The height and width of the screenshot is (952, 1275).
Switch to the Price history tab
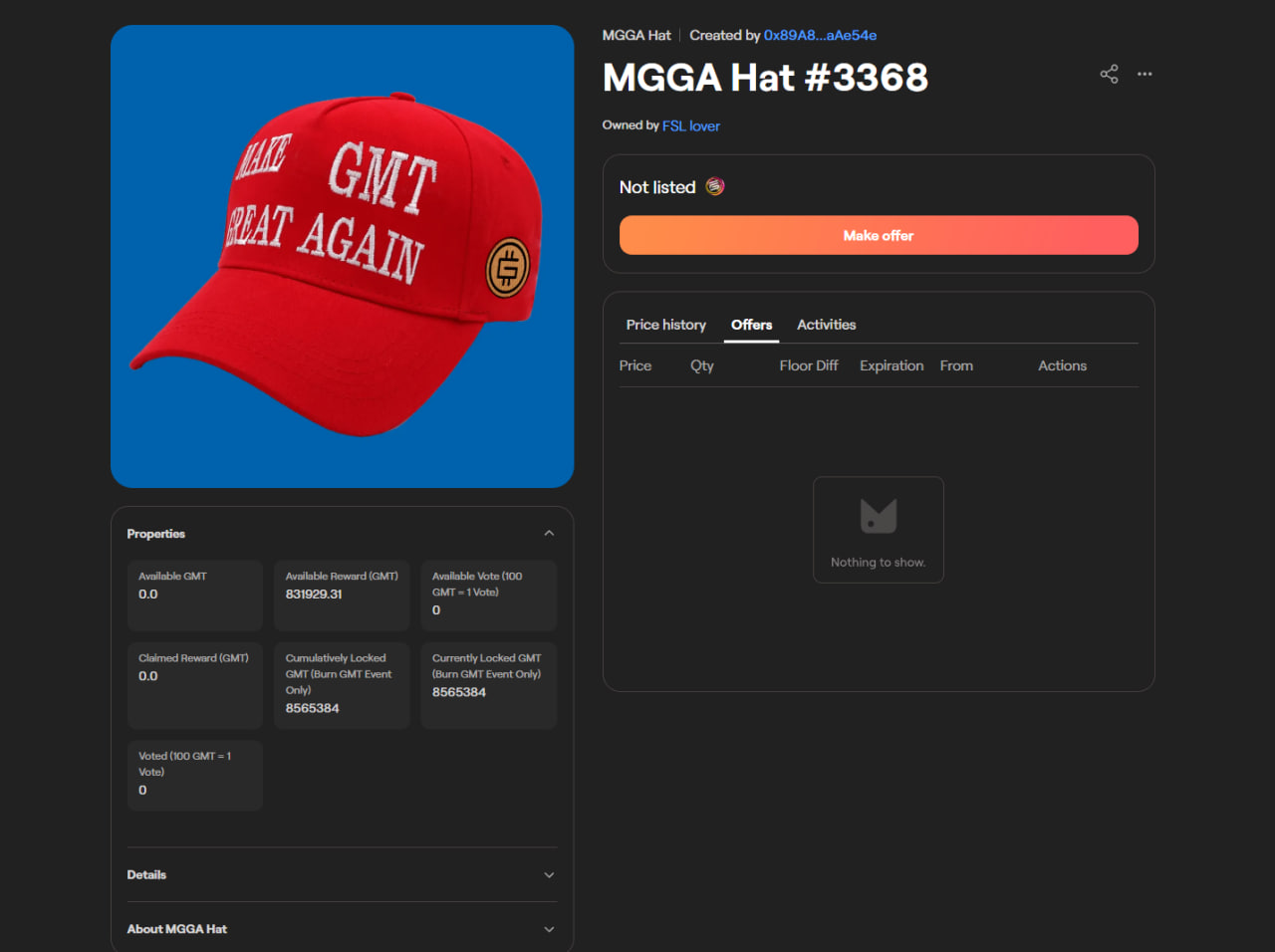coord(665,325)
